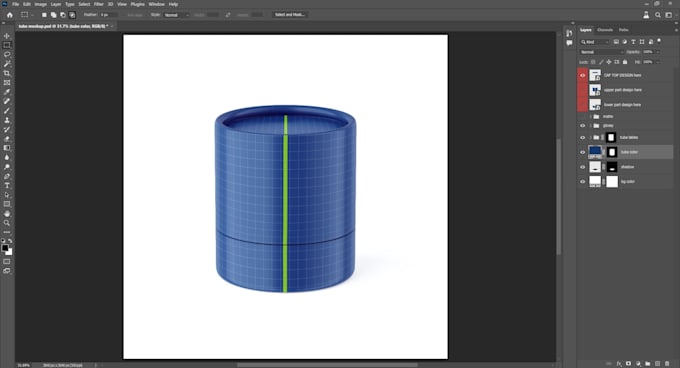Click the Home icon in options bar
The height and width of the screenshot is (368, 680).
(x=10, y=15)
